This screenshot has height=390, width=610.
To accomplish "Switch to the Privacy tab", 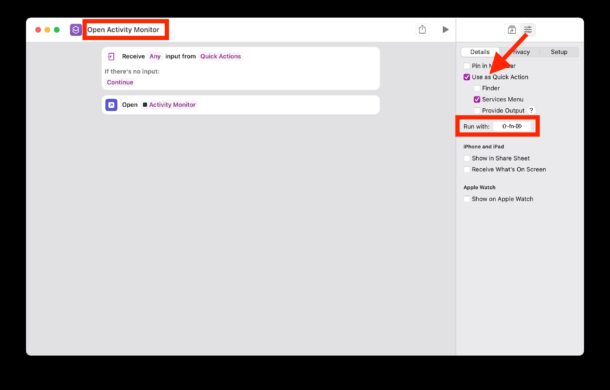I will (x=519, y=52).
